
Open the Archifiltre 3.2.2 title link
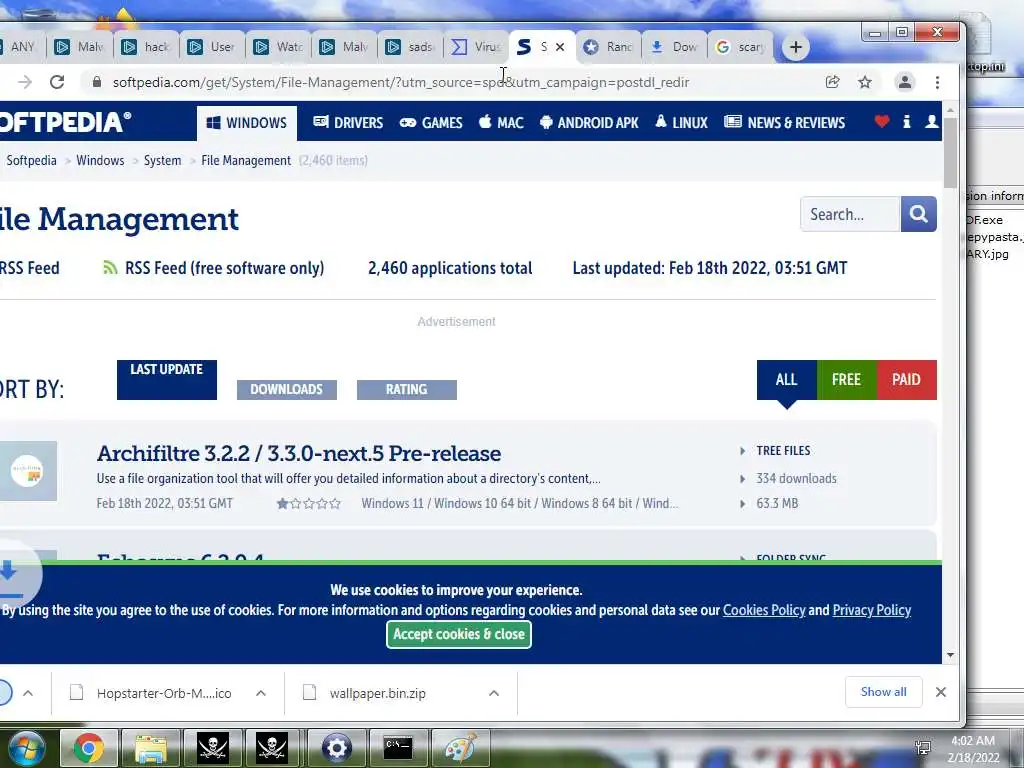(x=299, y=453)
